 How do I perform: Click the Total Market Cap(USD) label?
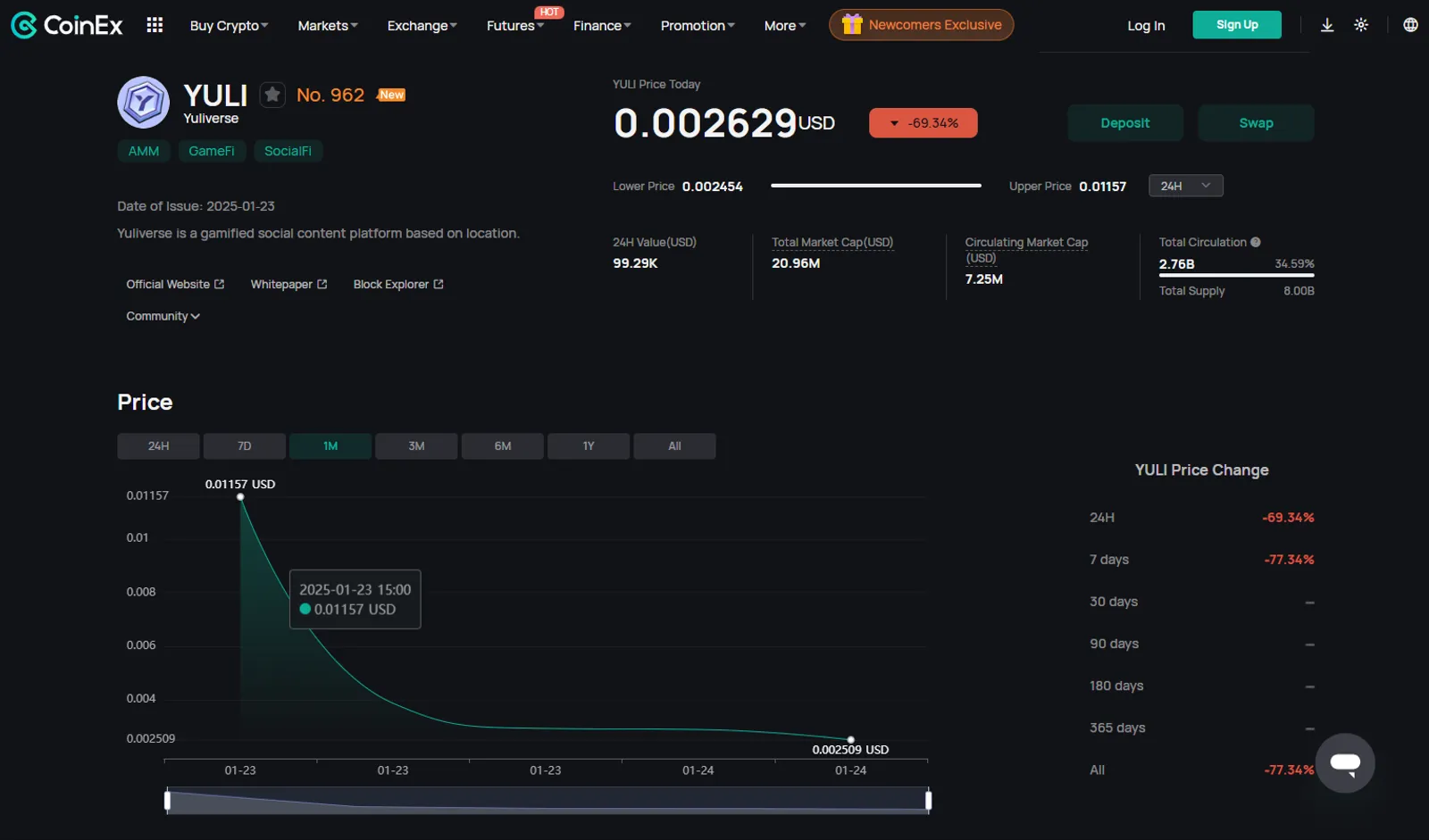(832, 242)
